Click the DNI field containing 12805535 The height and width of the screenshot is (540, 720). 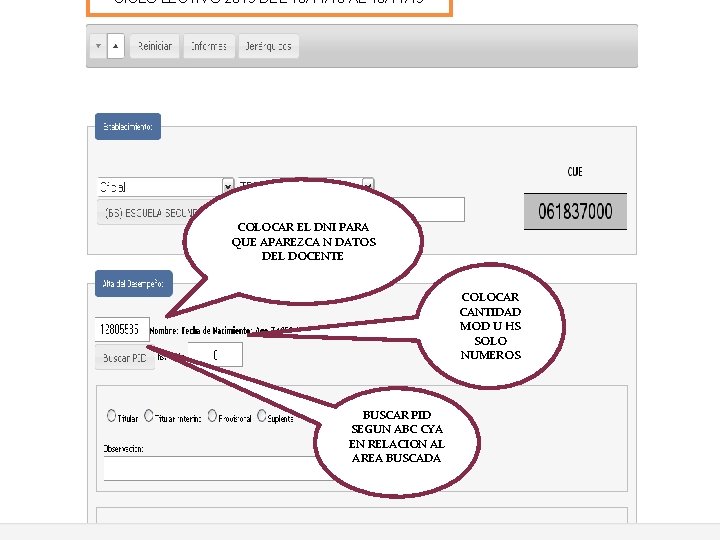(122, 329)
